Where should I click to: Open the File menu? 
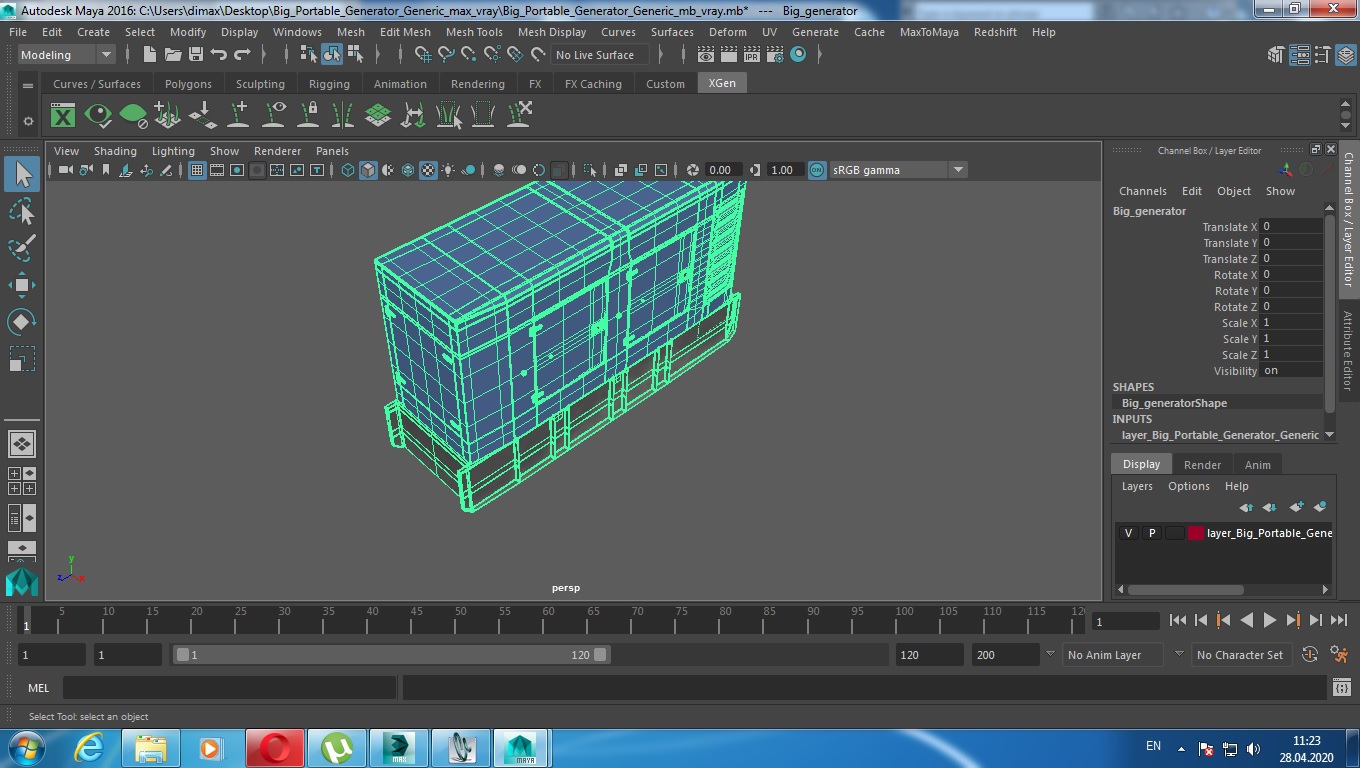(18, 32)
